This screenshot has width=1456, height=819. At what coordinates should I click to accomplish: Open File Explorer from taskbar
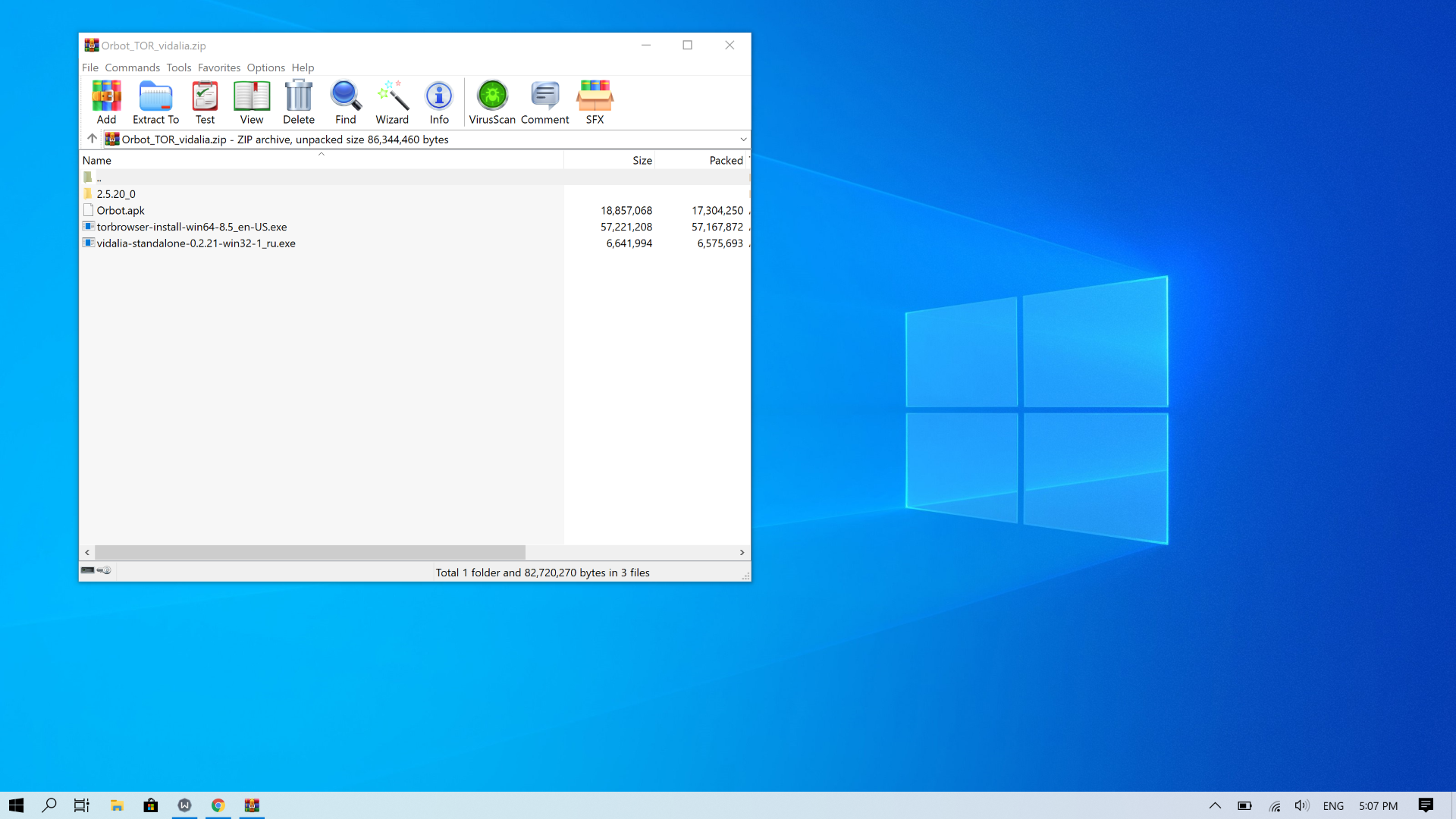(117, 805)
